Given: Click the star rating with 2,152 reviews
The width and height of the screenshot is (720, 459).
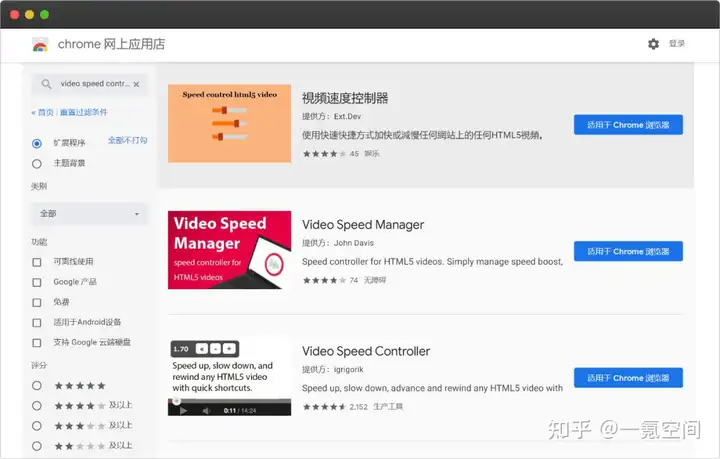Looking at the screenshot, I should (324, 407).
